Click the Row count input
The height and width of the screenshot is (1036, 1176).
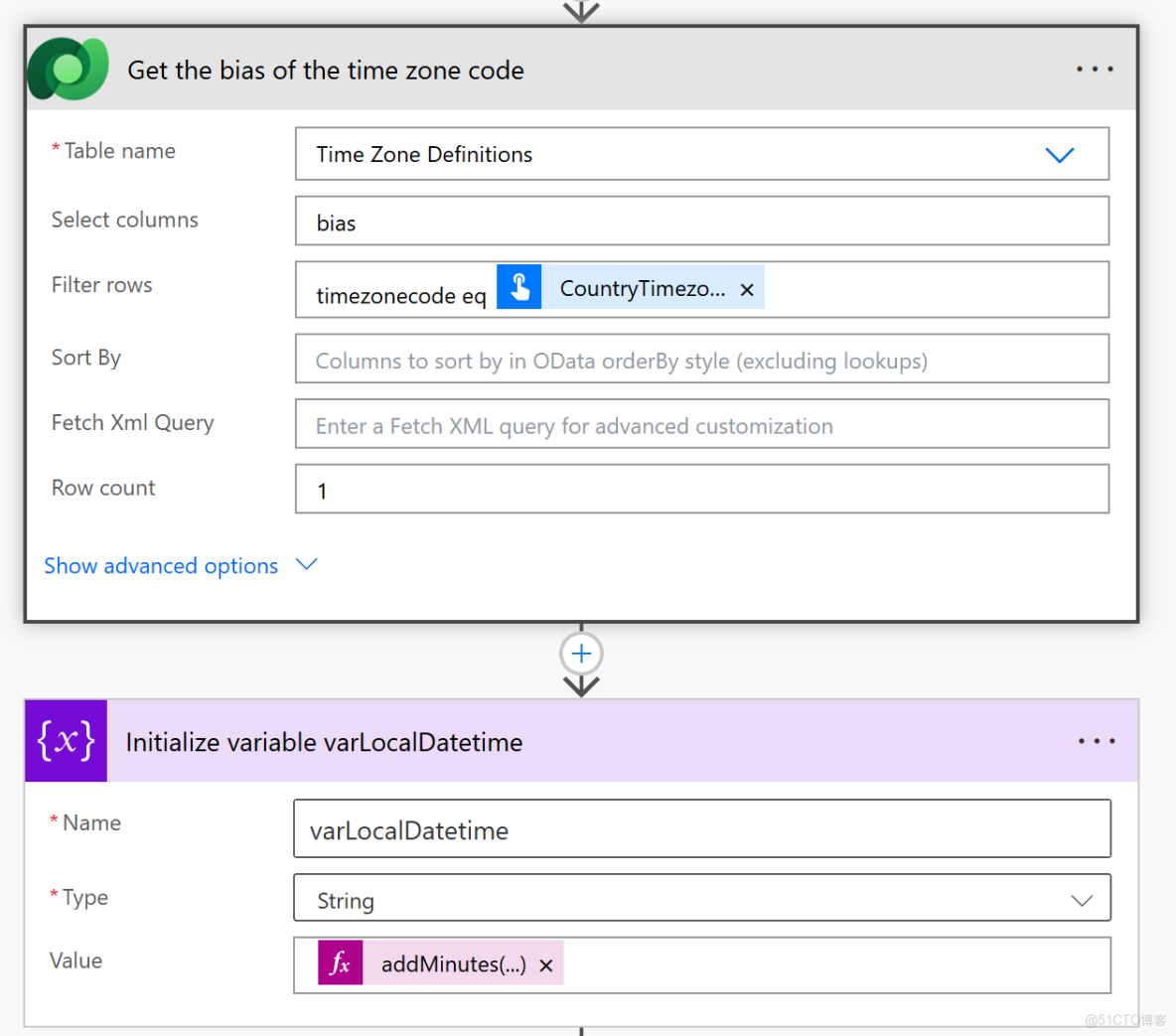tap(701, 490)
